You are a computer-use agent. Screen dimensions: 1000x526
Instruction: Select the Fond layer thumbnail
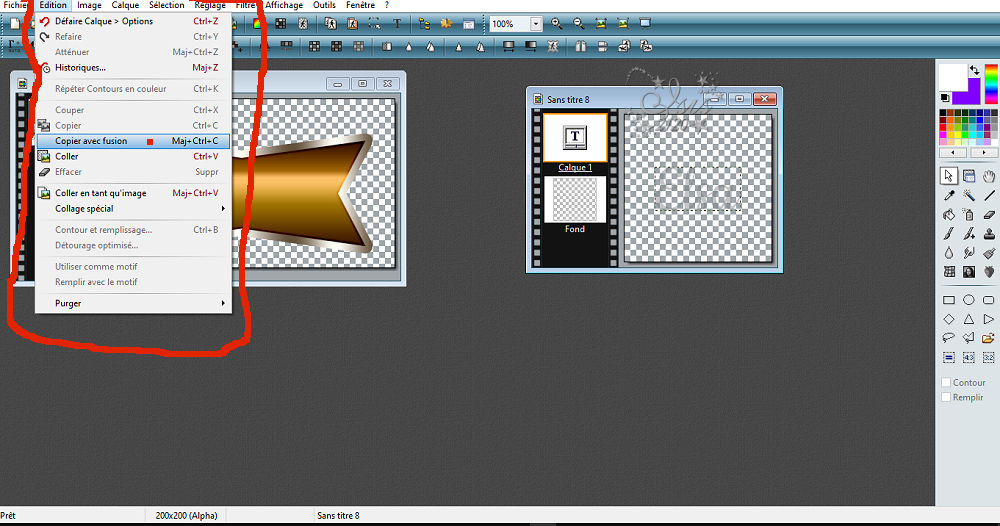pyautogui.click(x=574, y=200)
